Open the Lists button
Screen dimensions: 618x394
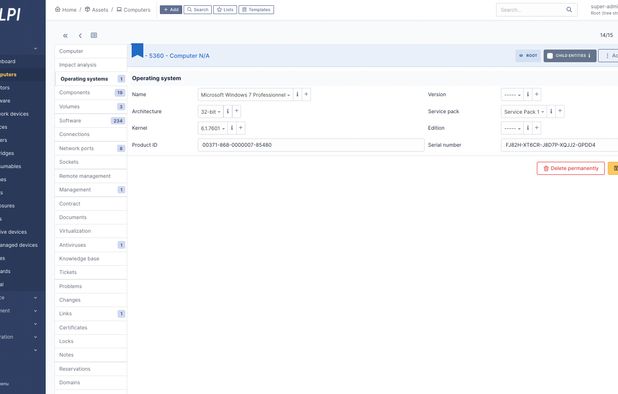point(225,9)
